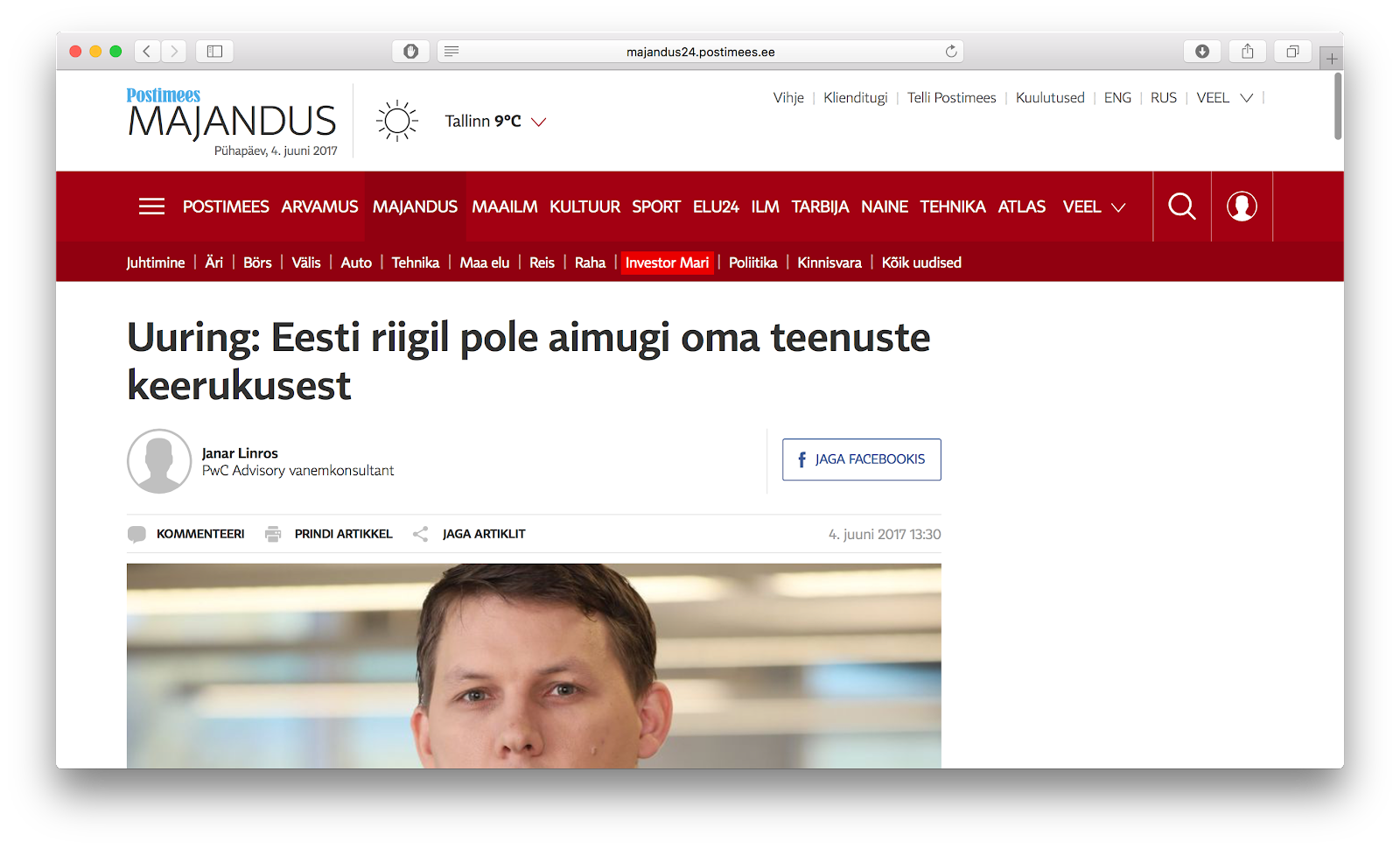
Task: Go forward with Safari's forward arrow
Action: [174, 52]
